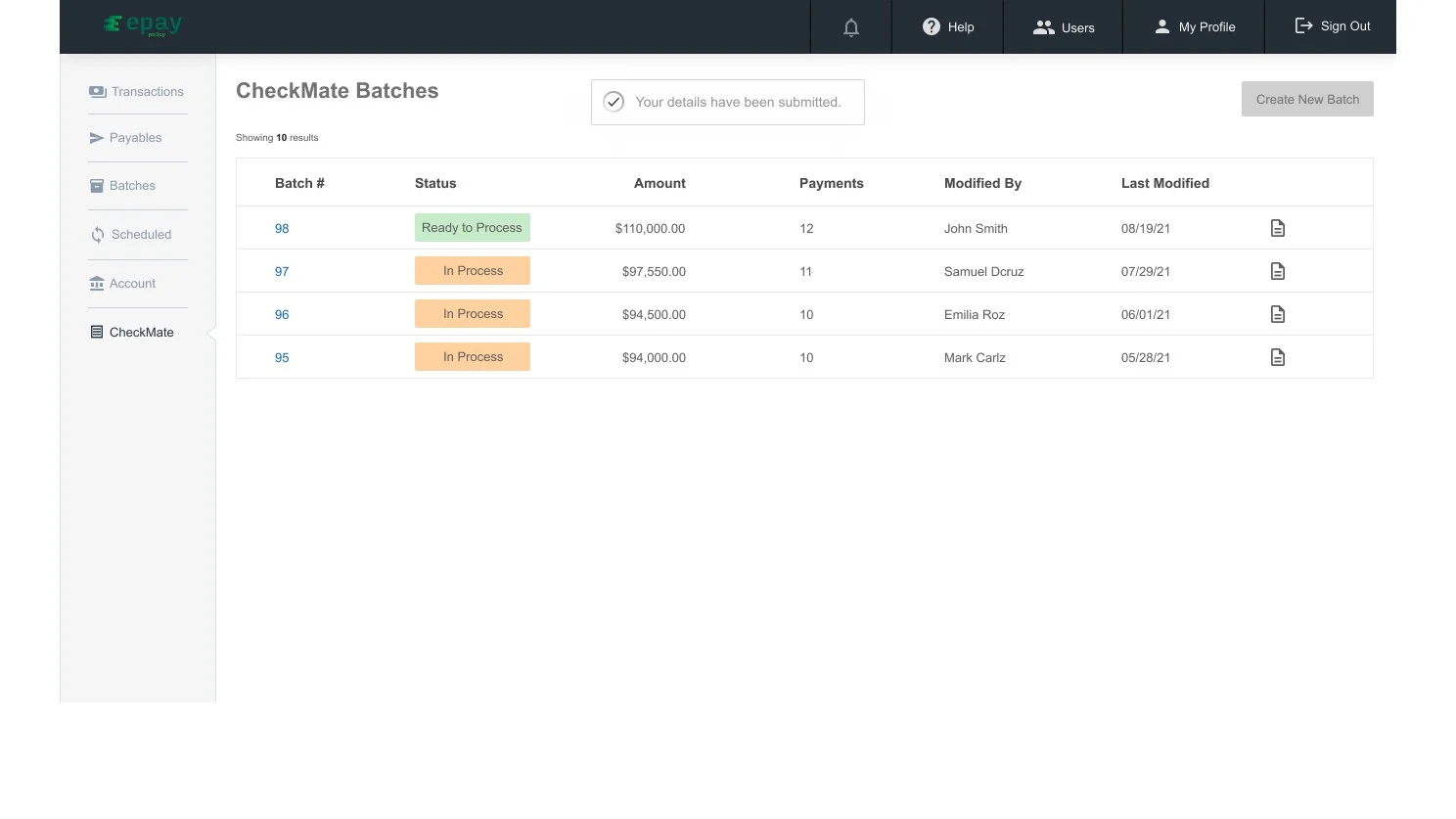Open batch number 97 link
Screen dimensions: 1456x819
(x=282, y=271)
